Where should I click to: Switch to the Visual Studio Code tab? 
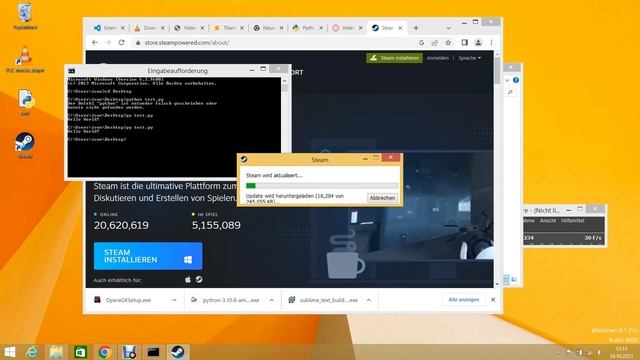109,28
